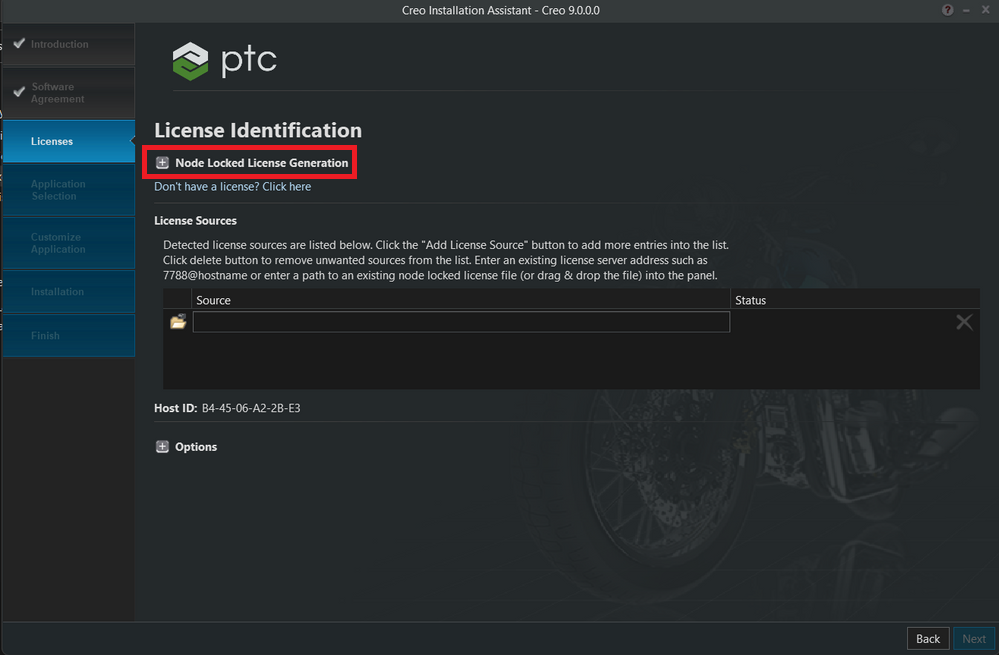
Task: Open help via the question mark icon
Action: pyautogui.click(x=946, y=10)
